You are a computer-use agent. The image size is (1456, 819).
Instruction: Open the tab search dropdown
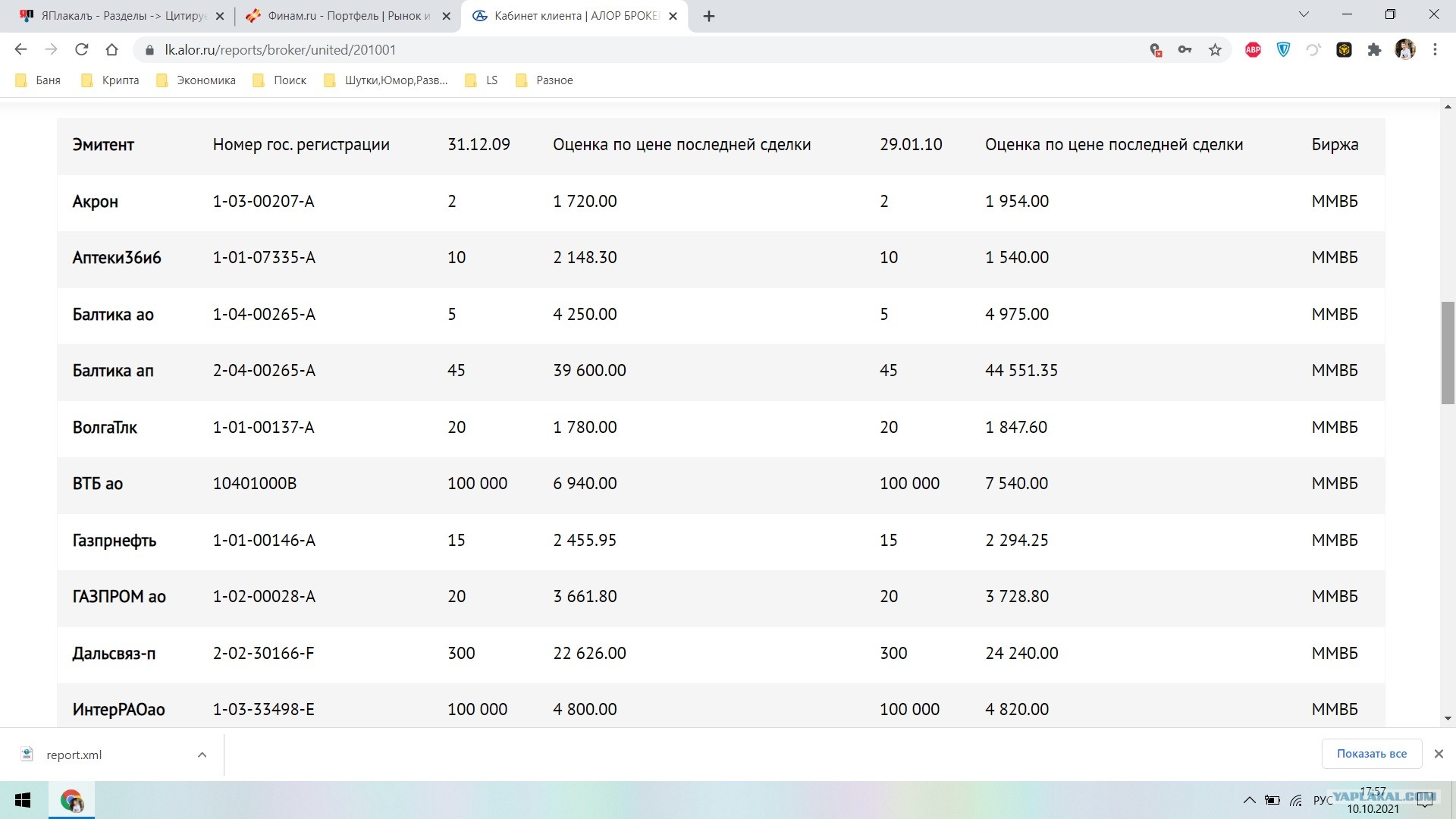(1304, 15)
